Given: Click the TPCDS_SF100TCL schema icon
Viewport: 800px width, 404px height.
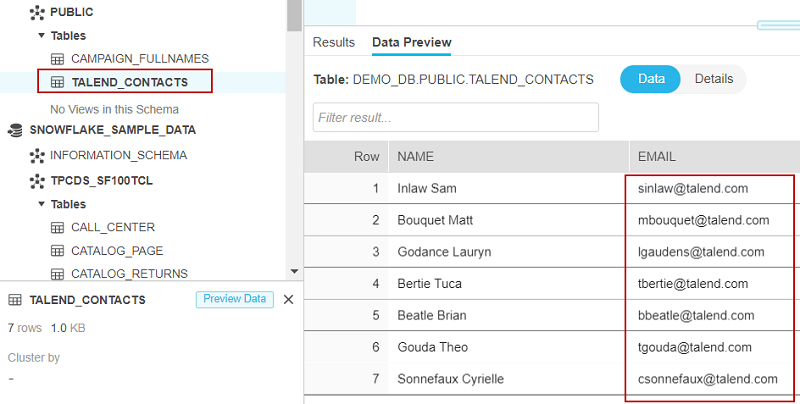Looking at the screenshot, I should tap(37, 181).
